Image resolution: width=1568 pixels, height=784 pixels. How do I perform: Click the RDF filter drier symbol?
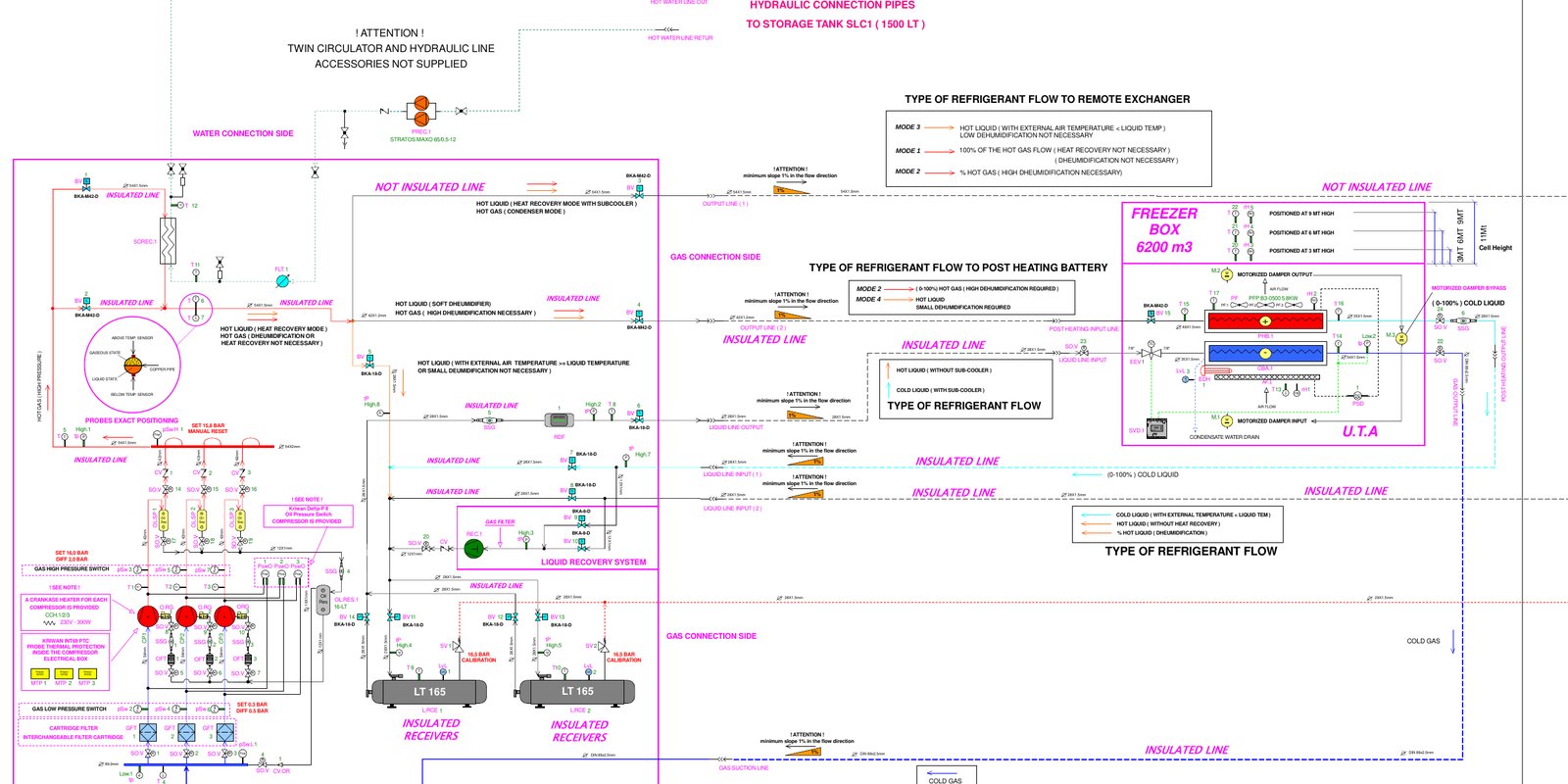tap(560, 419)
